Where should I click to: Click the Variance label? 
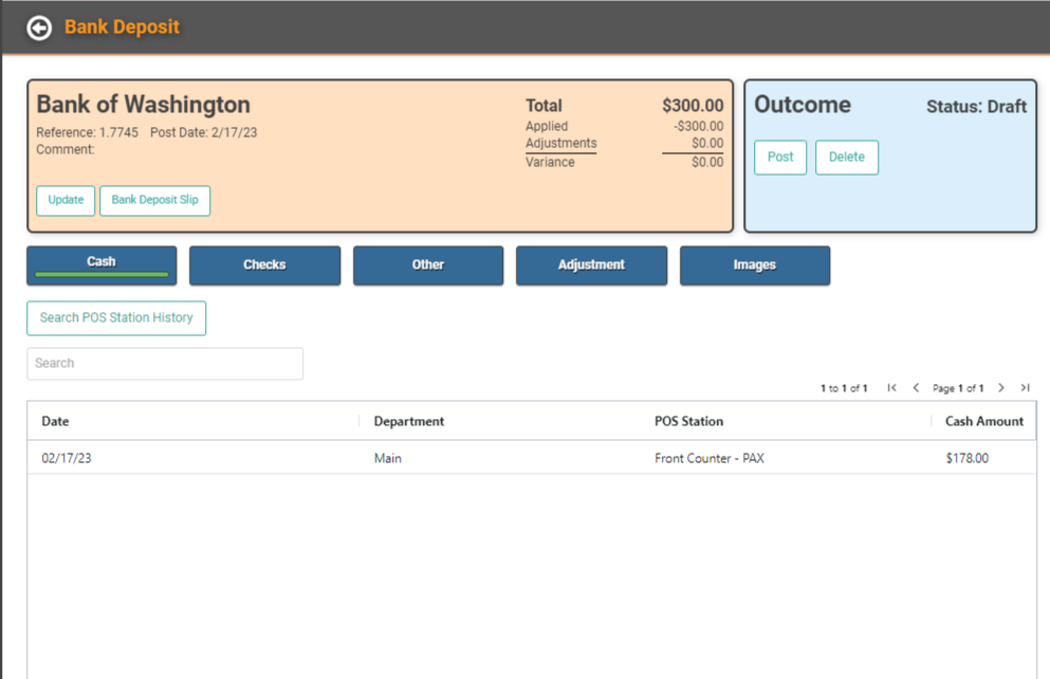[x=550, y=162]
